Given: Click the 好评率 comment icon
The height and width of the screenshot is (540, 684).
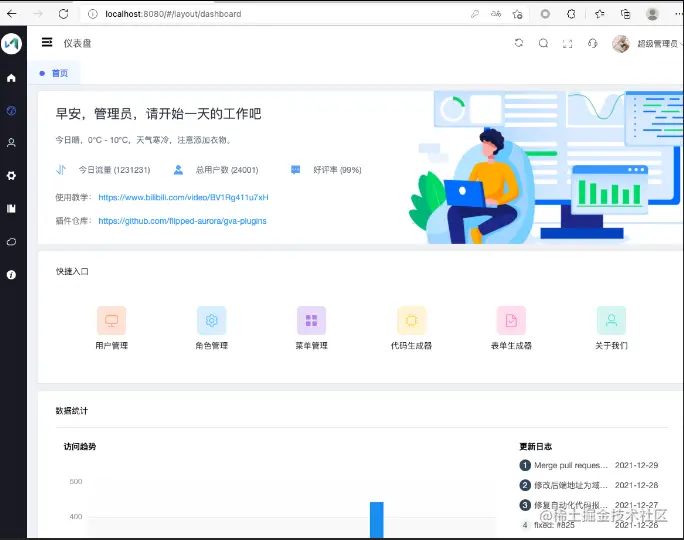Looking at the screenshot, I should [295, 170].
